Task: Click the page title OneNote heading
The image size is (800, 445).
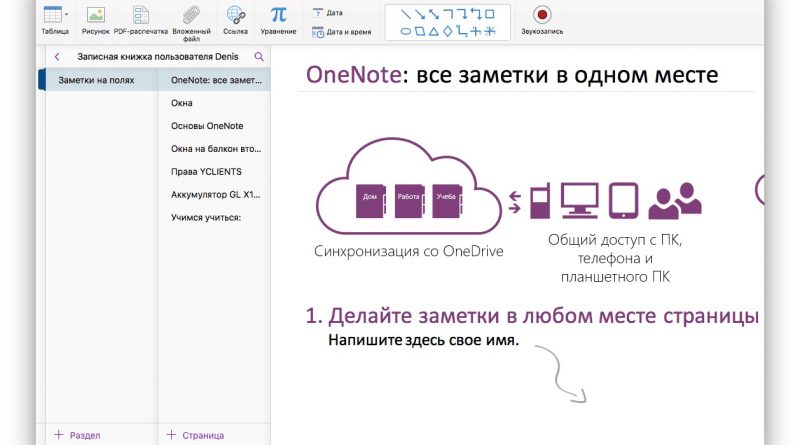Action: 511,74
